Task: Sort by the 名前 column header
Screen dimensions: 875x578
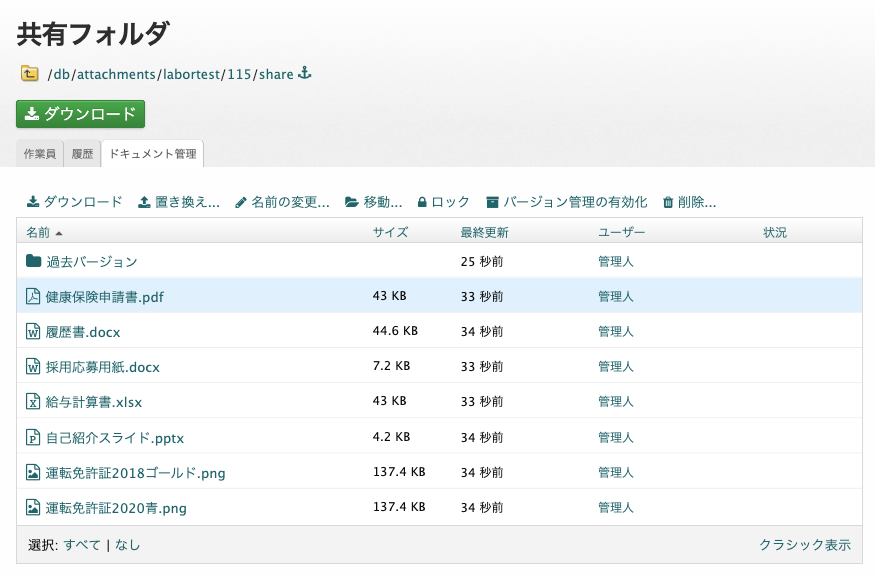Action: pos(38,233)
